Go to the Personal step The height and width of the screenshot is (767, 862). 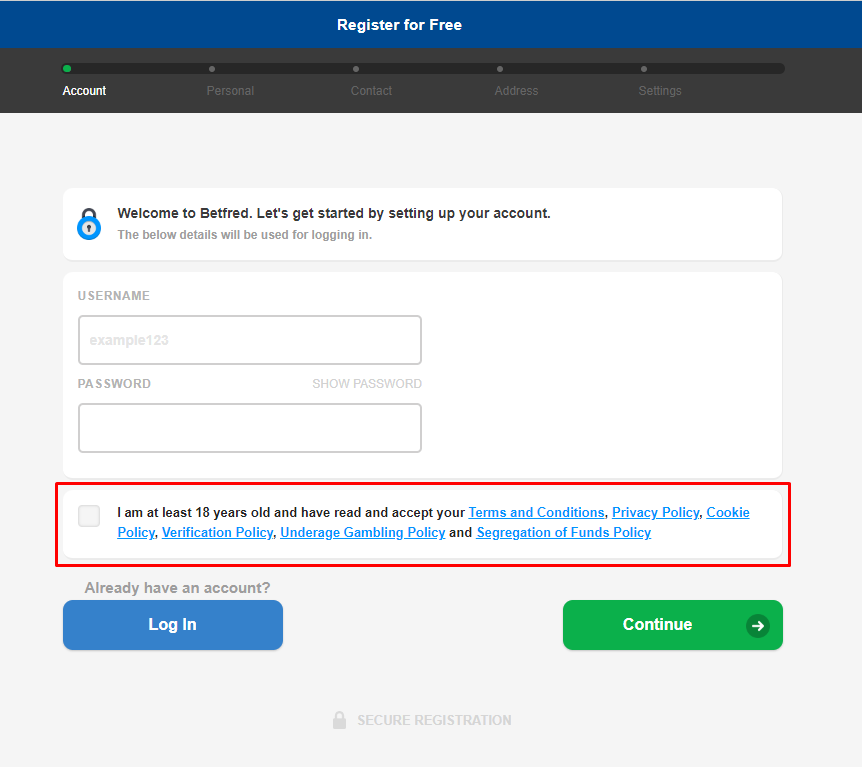[x=230, y=91]
